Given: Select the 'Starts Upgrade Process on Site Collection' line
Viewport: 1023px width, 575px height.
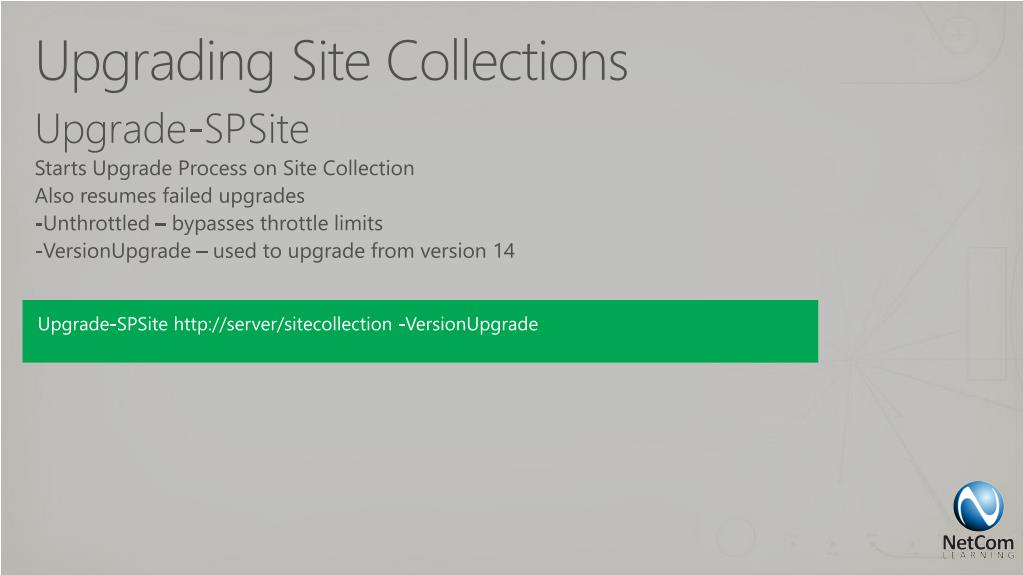Looking at the screenshot, I should [x=224, y=168].
